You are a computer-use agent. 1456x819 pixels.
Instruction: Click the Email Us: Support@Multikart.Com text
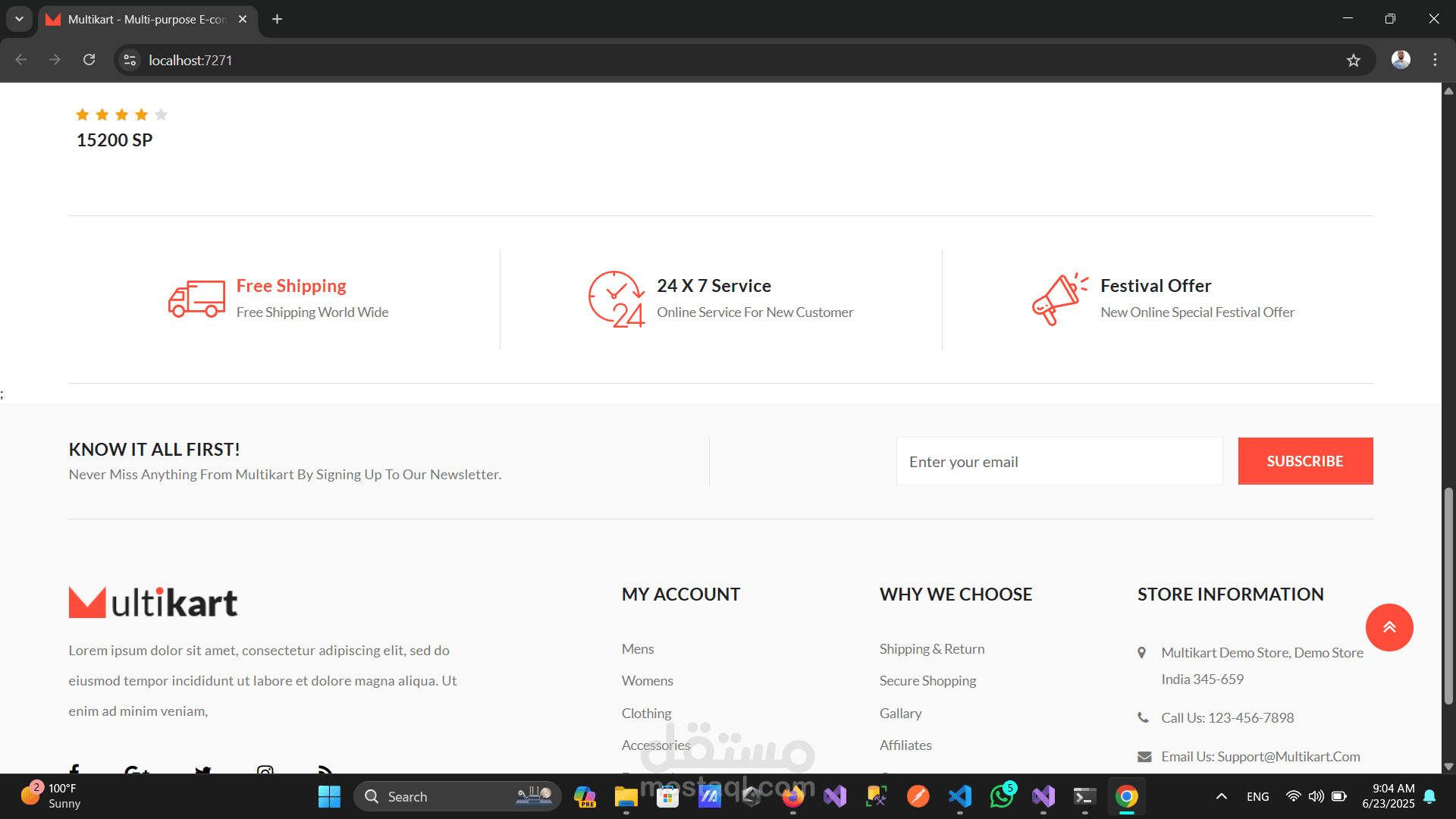[x=1260, y=757]
